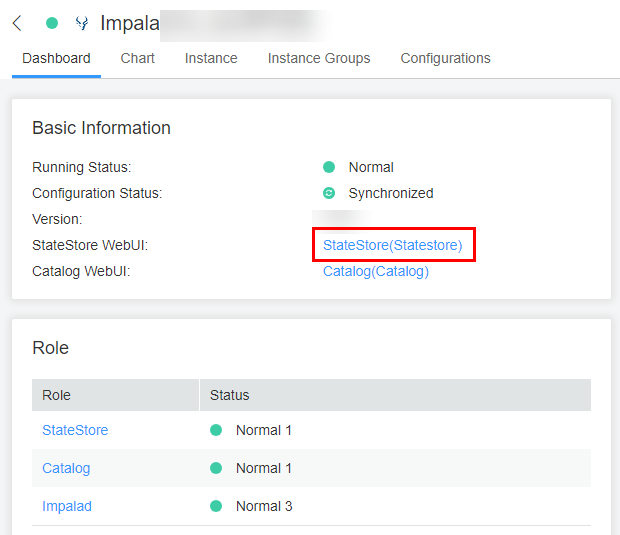This screenshot has width=620, height=535.
Task: Open the Instance Groups tab
Action: coord(319,59)
